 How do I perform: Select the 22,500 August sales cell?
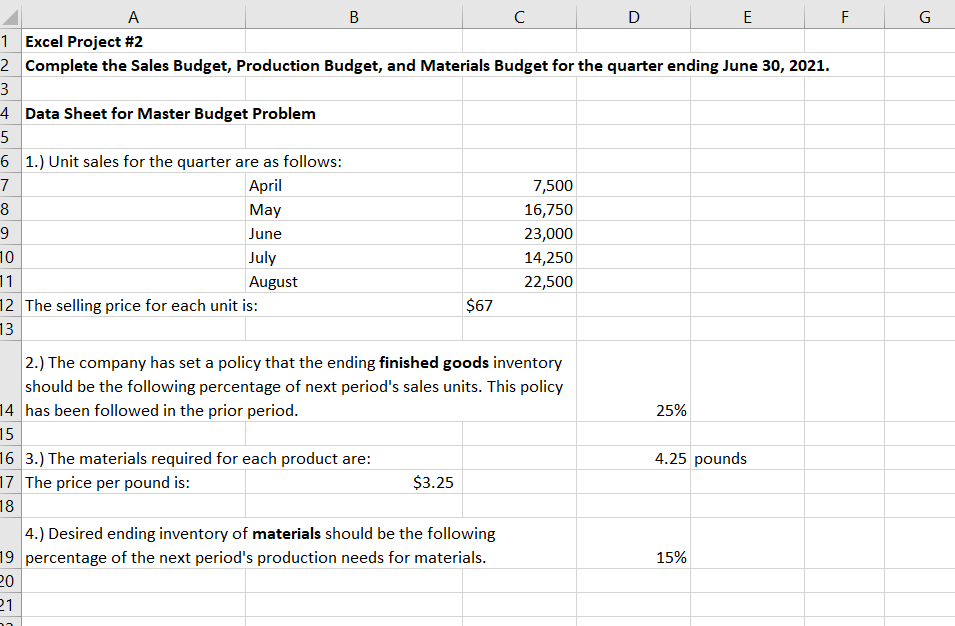520,281
